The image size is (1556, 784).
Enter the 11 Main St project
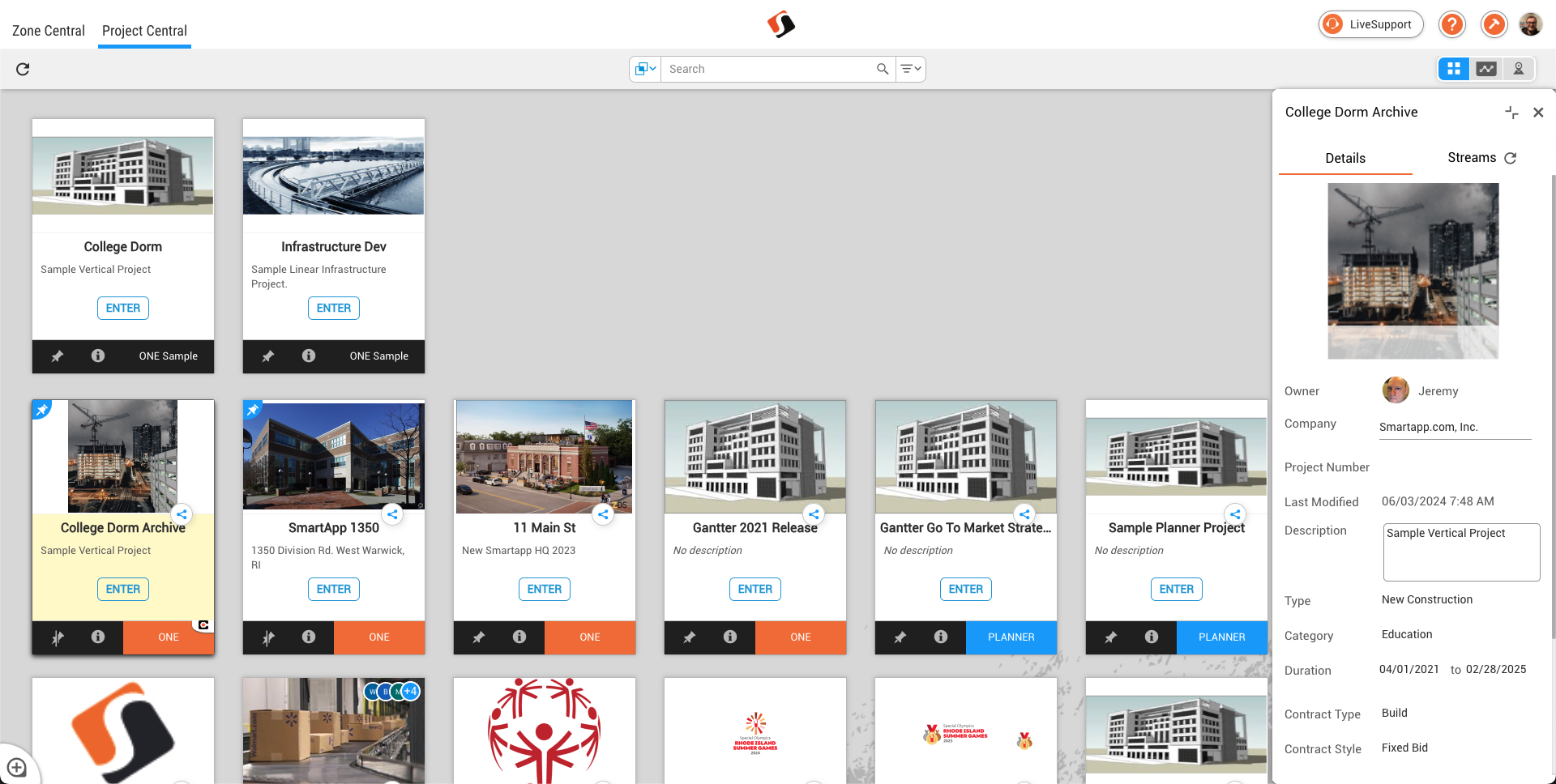click(x=545, y=589)
